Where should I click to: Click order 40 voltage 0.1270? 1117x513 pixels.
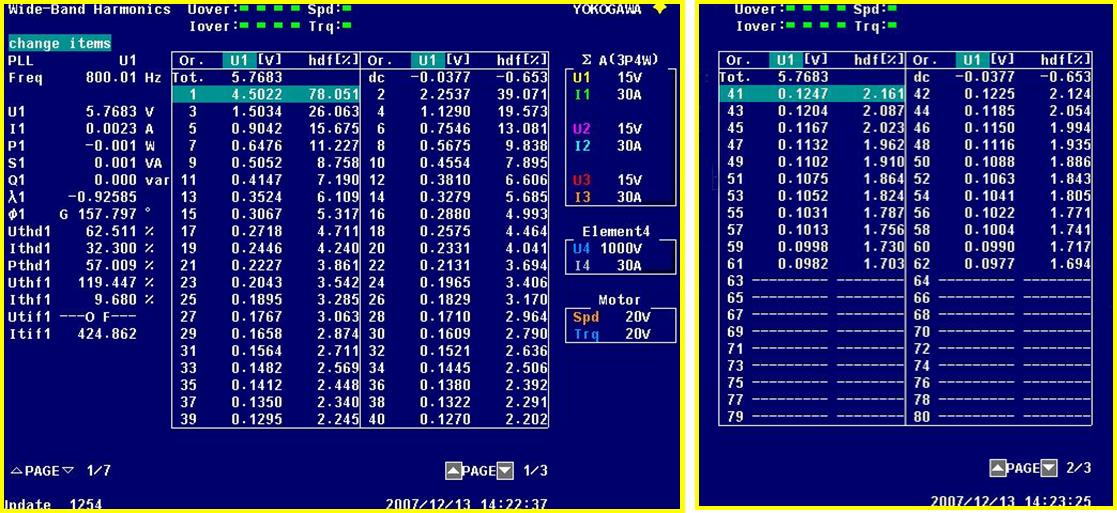pos(445,420)
